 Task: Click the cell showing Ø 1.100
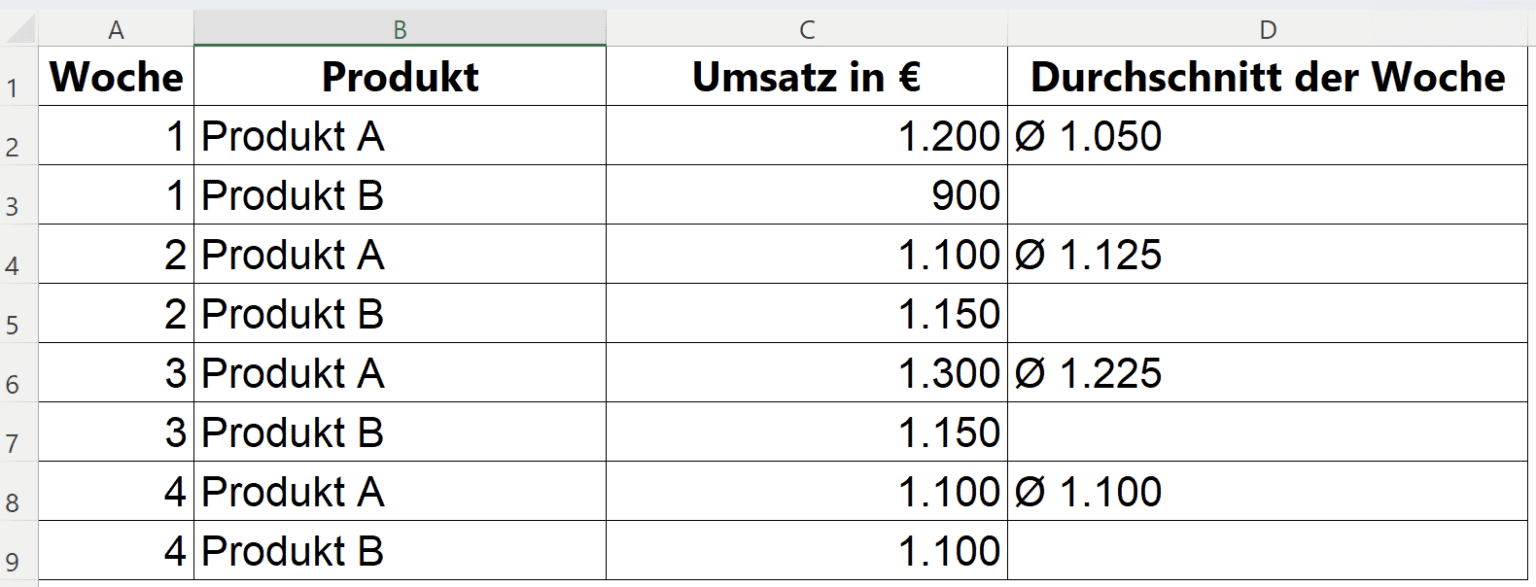click(x=1268, y=491)
